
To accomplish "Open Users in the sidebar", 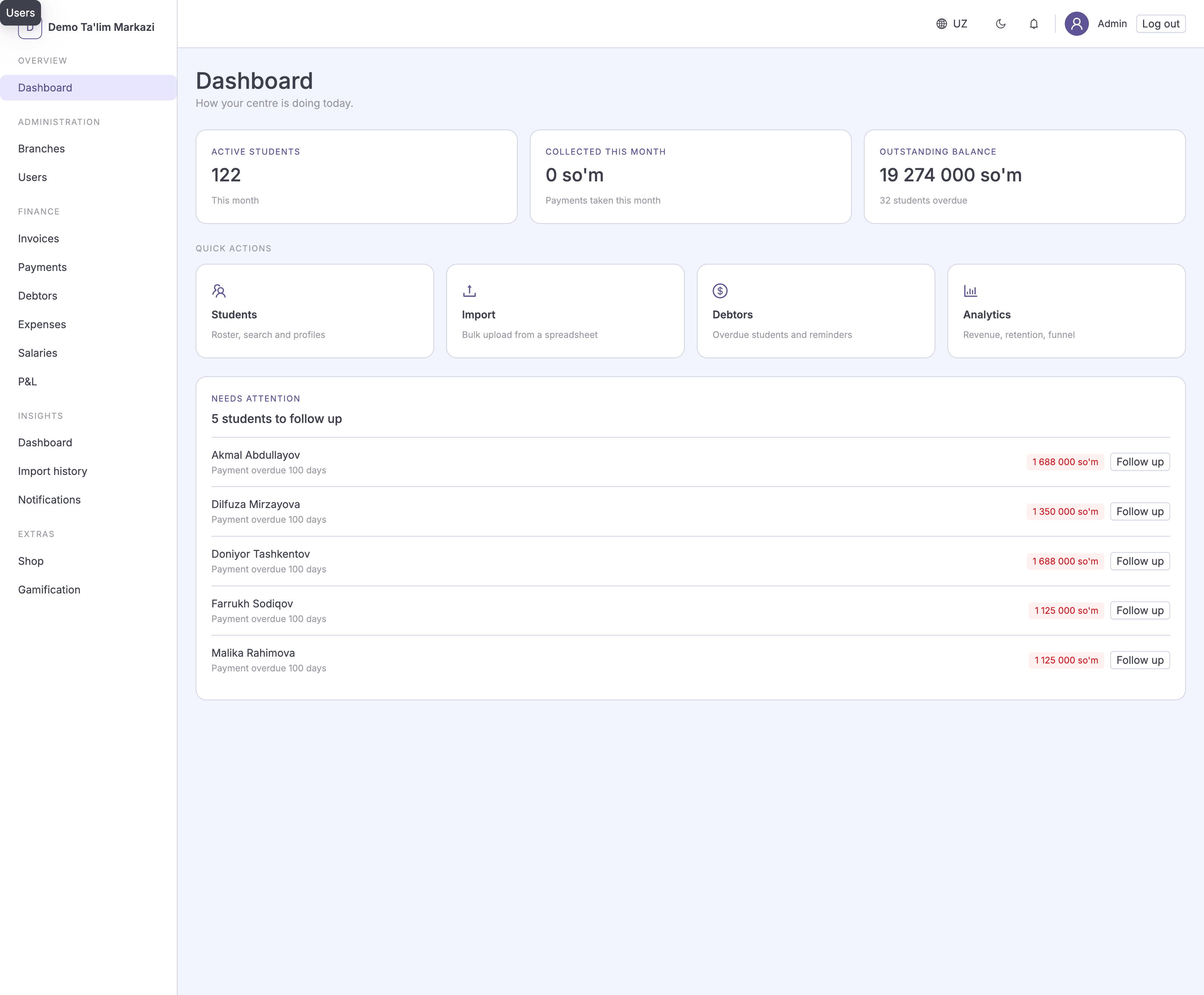I will [88, 177].
